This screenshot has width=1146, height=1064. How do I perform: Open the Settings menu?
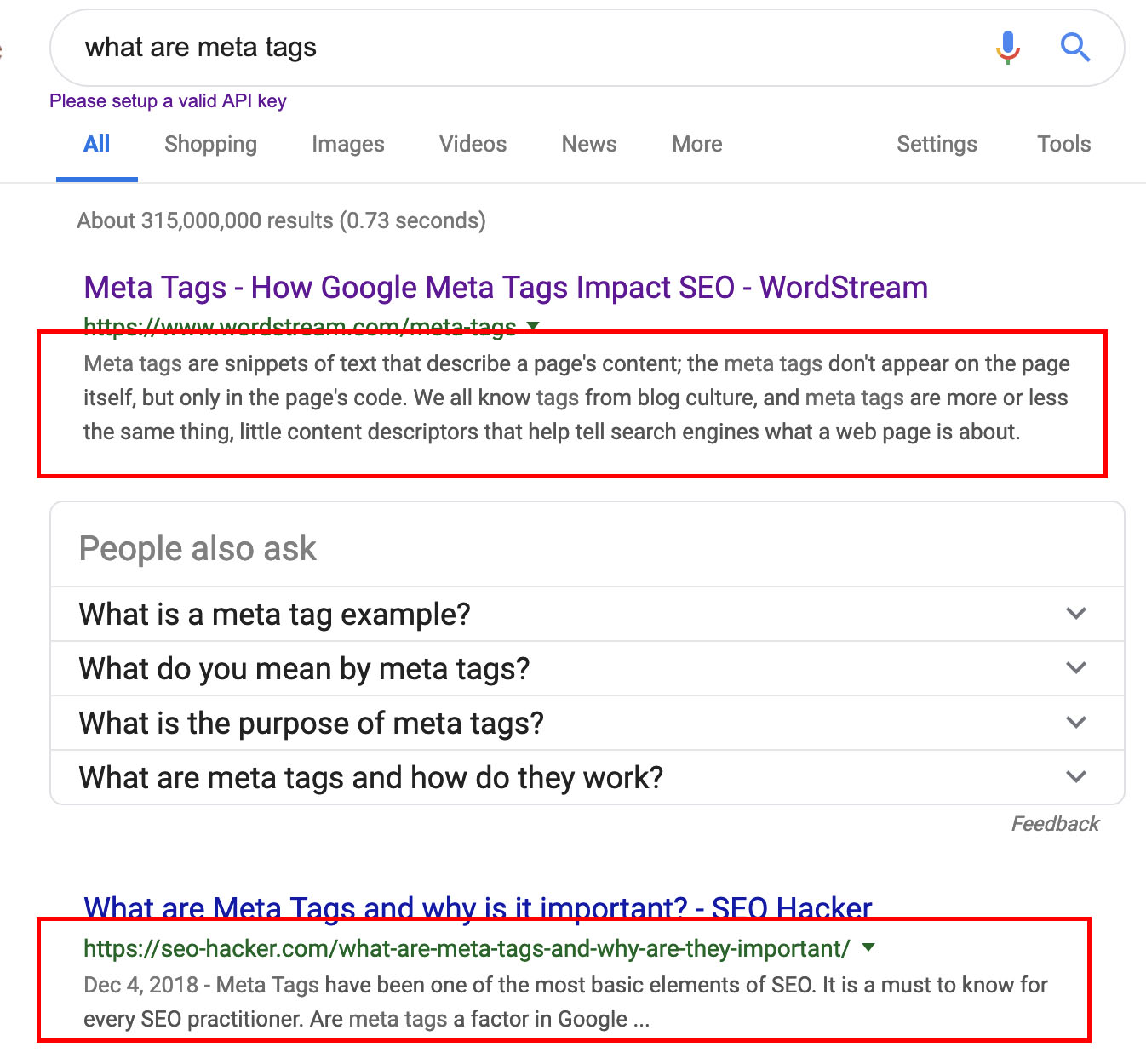pos(937,144)
